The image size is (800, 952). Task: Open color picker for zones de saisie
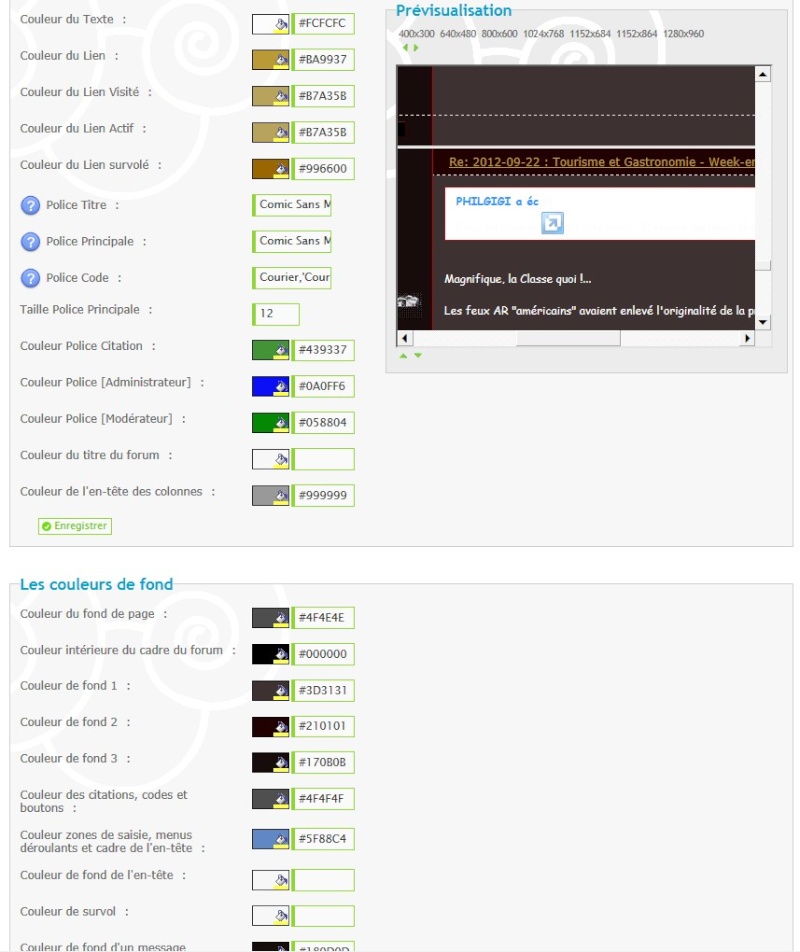271,839
